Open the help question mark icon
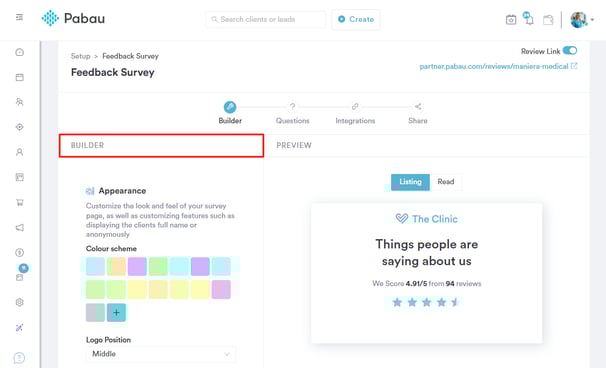The width and height of the screenshot is (606, 368). point(19,358)
